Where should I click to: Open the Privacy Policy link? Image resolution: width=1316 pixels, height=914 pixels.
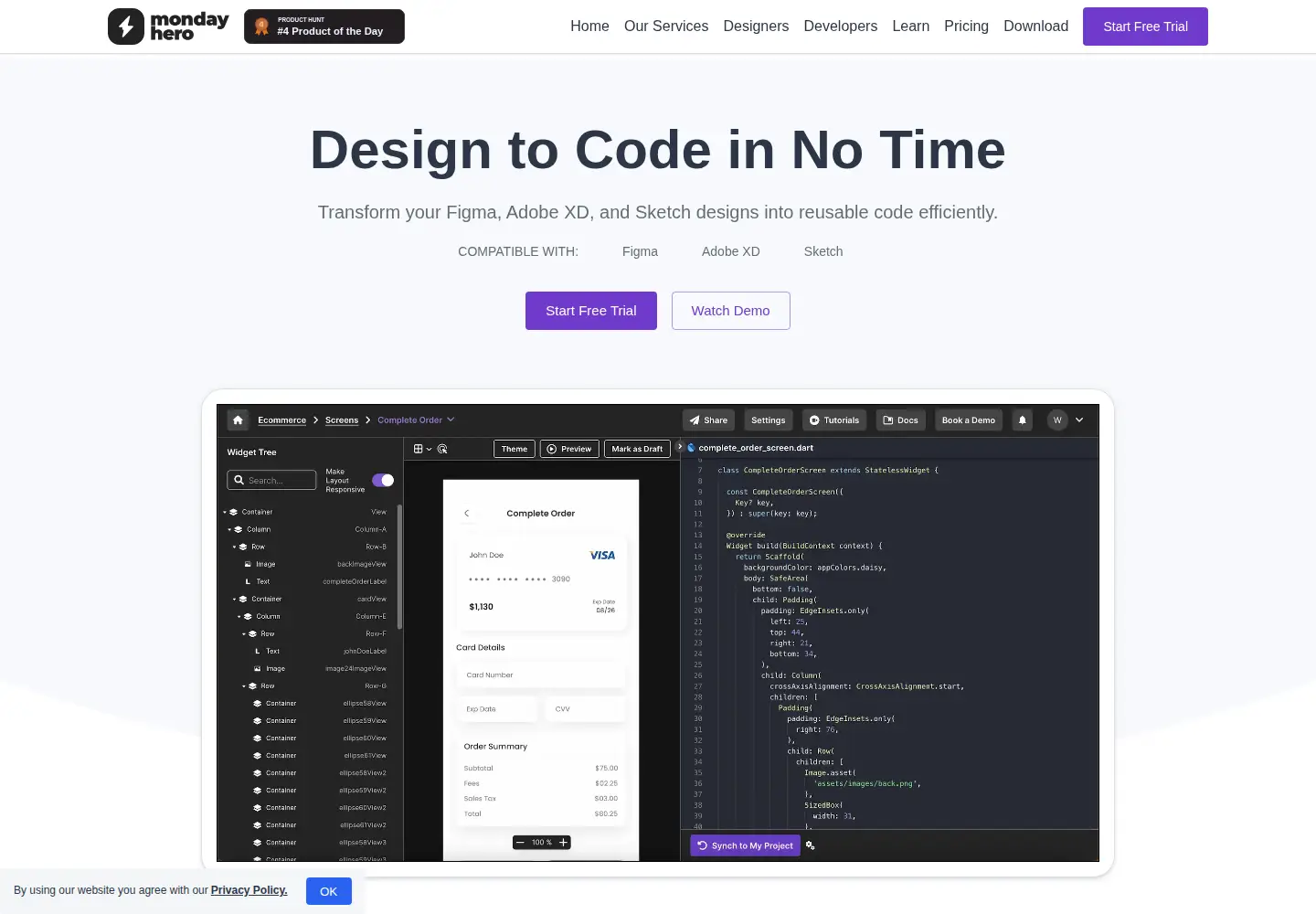point(249,890)
